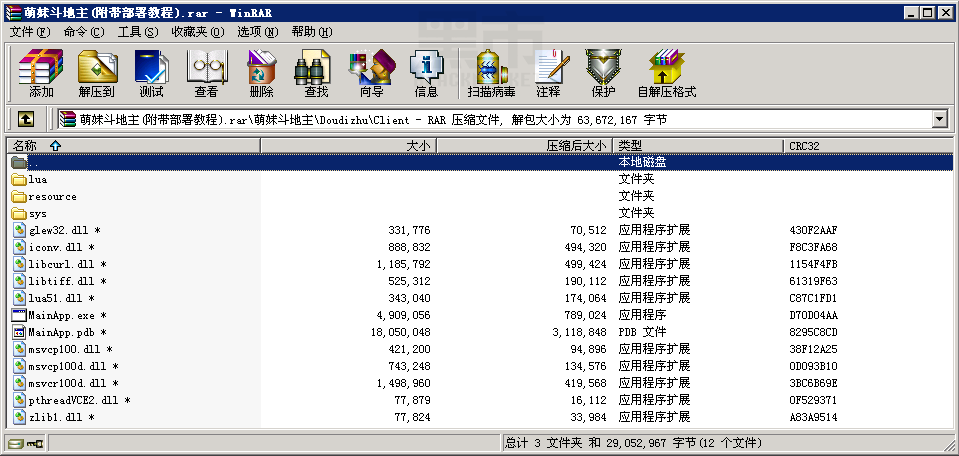
Task: Click the WinRAR icon in title bar
Action: click(x=12, y=12)
